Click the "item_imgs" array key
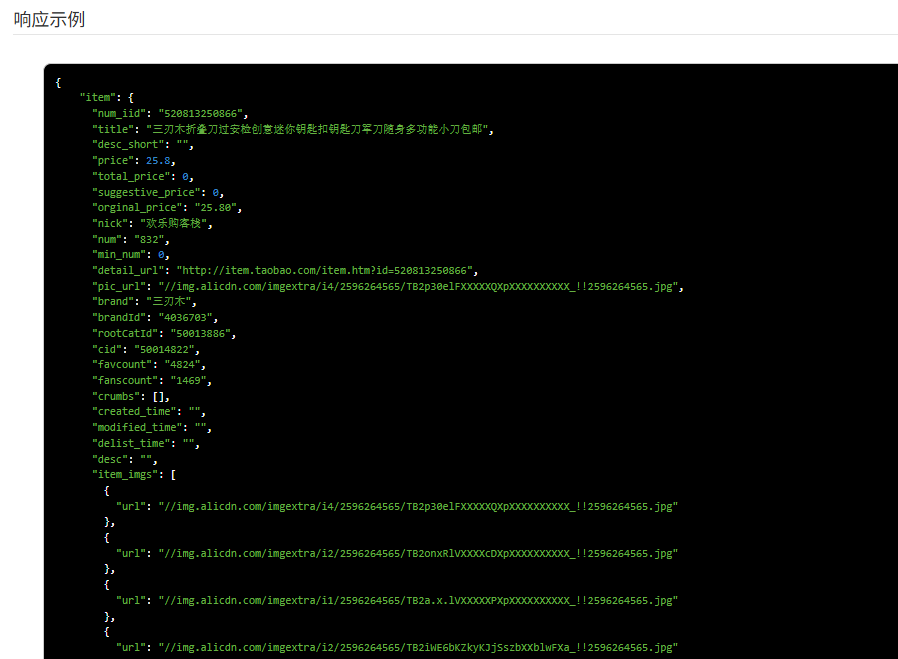The image size is (898, 659). 125,475
